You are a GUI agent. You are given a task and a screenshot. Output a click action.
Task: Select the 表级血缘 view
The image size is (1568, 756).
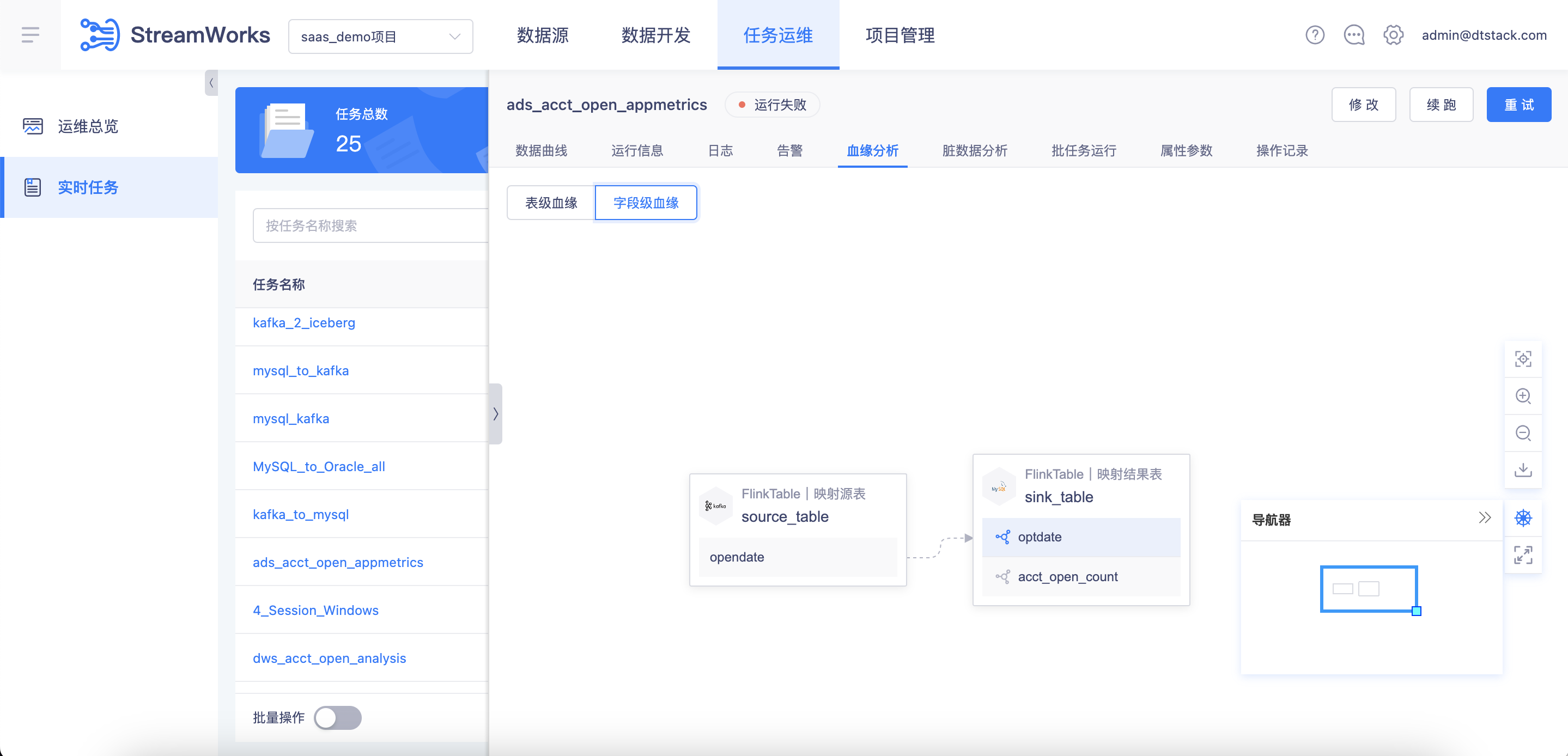[551, 203]
